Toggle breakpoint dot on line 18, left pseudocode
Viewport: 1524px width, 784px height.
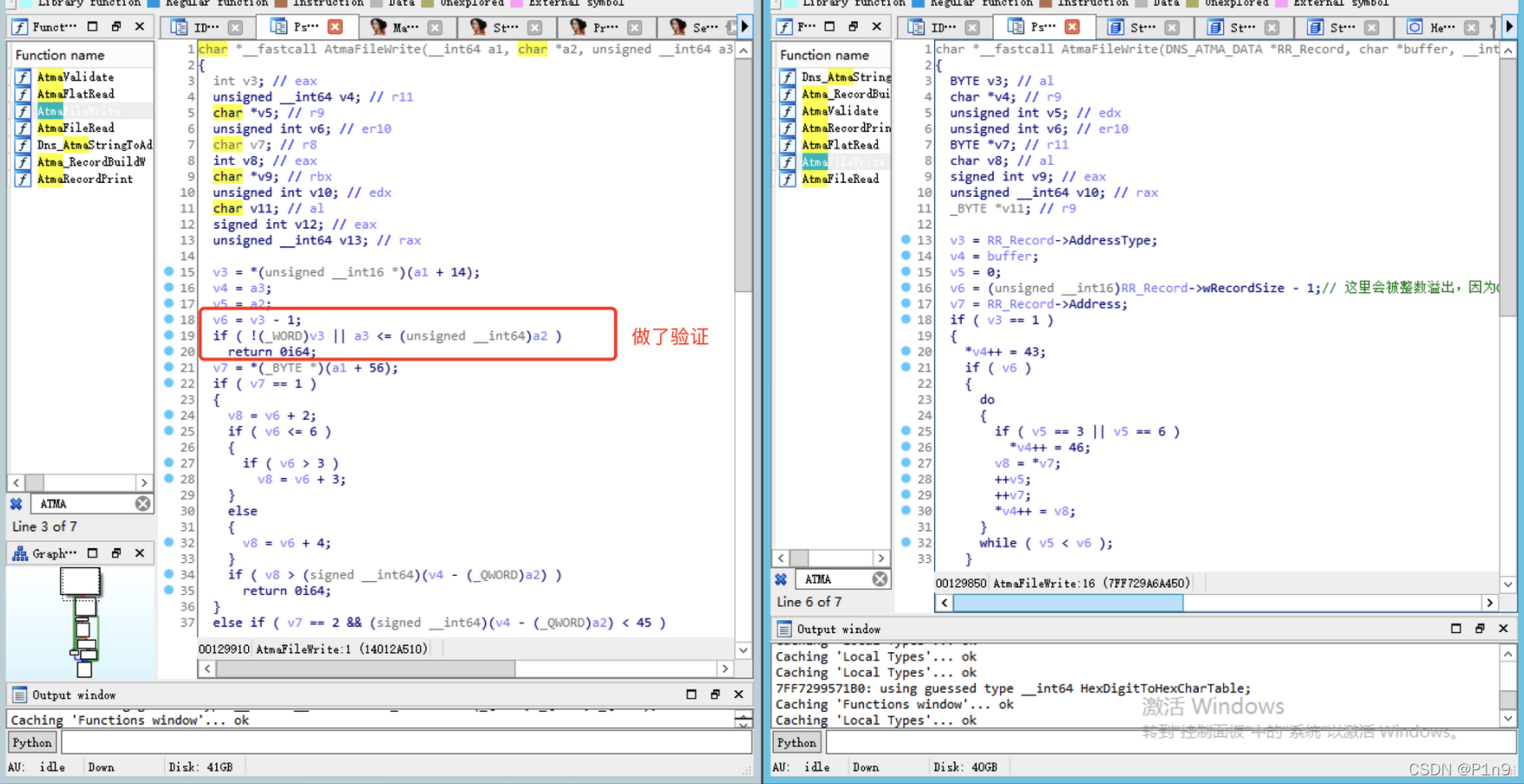point(169,319)
